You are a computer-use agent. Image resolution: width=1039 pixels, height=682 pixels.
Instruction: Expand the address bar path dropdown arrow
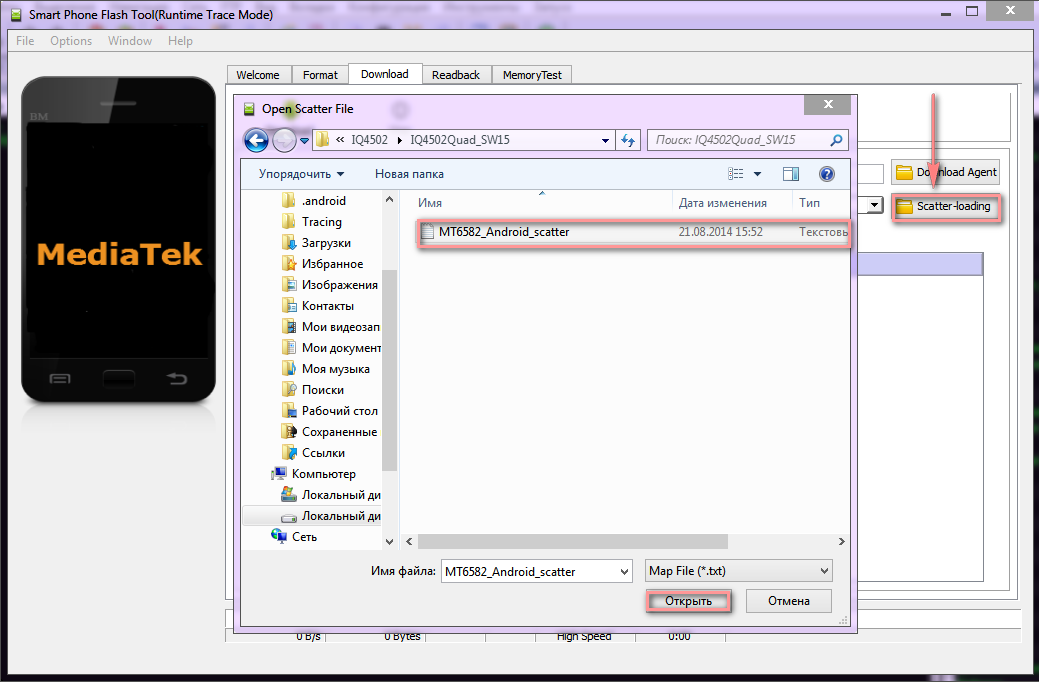606,140
